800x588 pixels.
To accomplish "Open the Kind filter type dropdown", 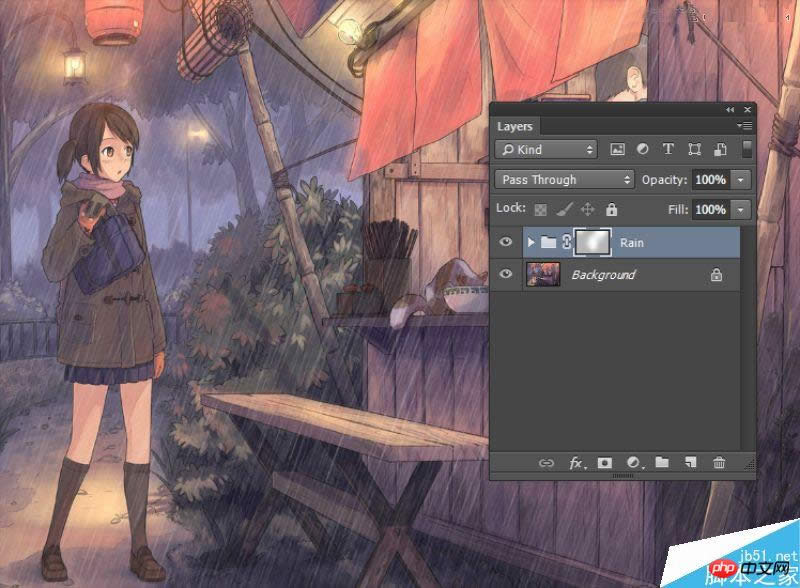I will click(x=547, y=150).
